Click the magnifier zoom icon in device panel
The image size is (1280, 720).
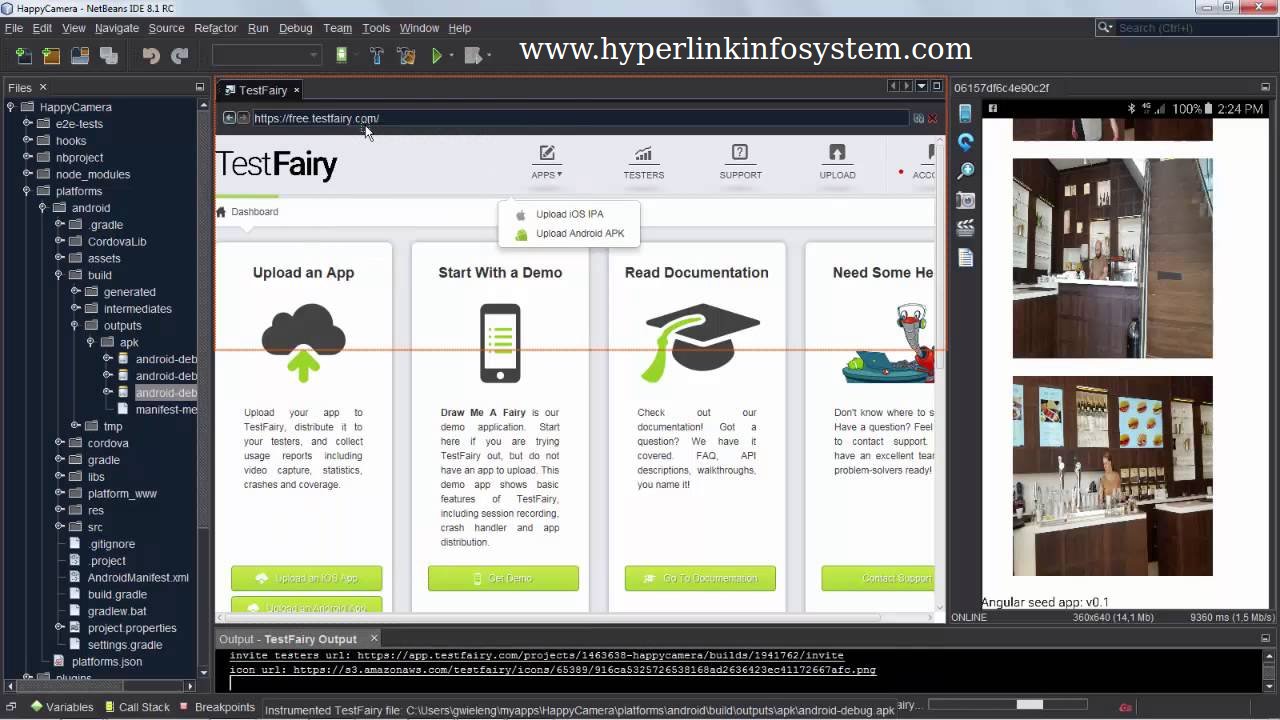coord(965,171)
